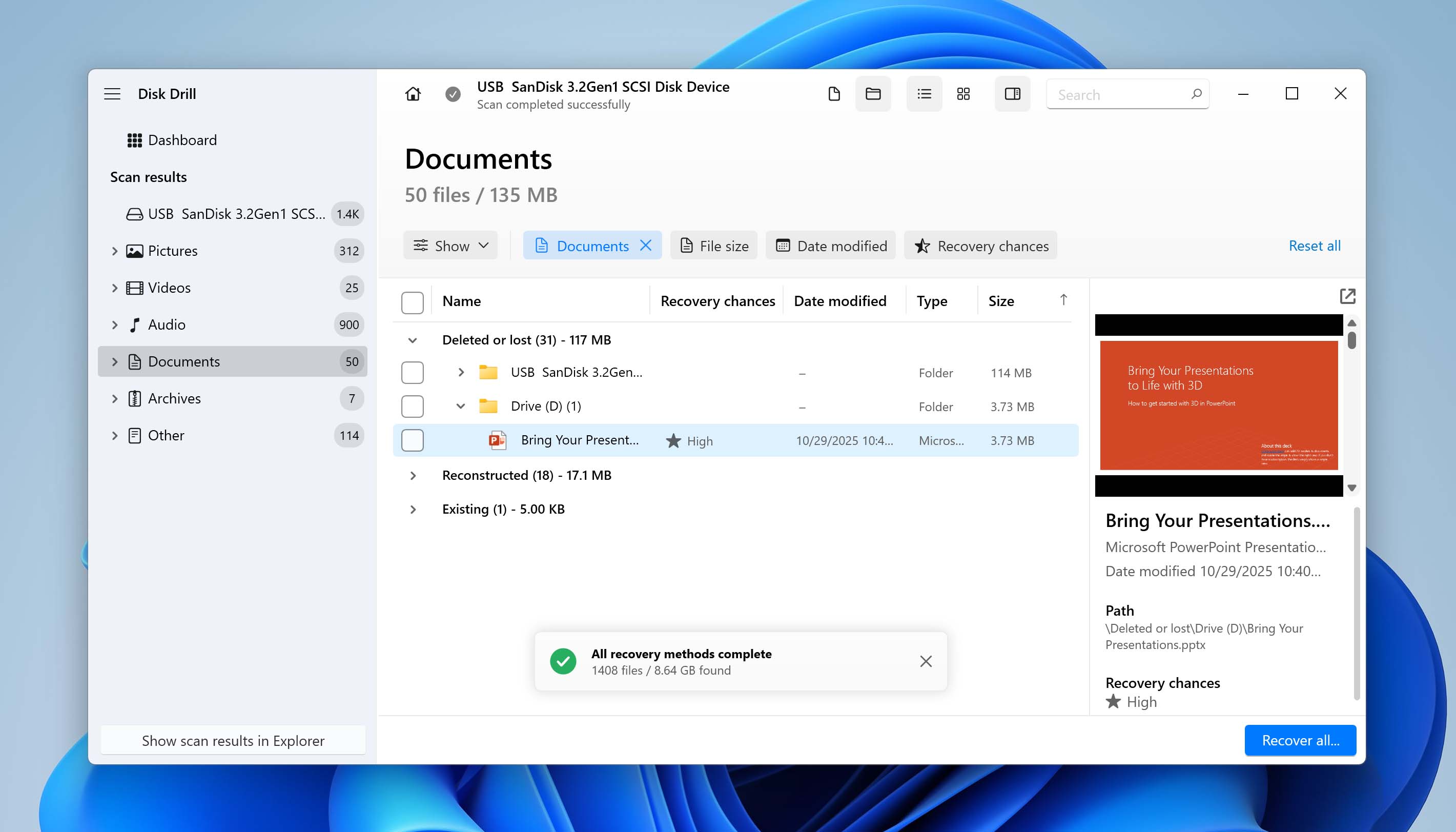Switch to the folder tree view icon
This screenshot has width=1456, height=832.
[872, 94]
